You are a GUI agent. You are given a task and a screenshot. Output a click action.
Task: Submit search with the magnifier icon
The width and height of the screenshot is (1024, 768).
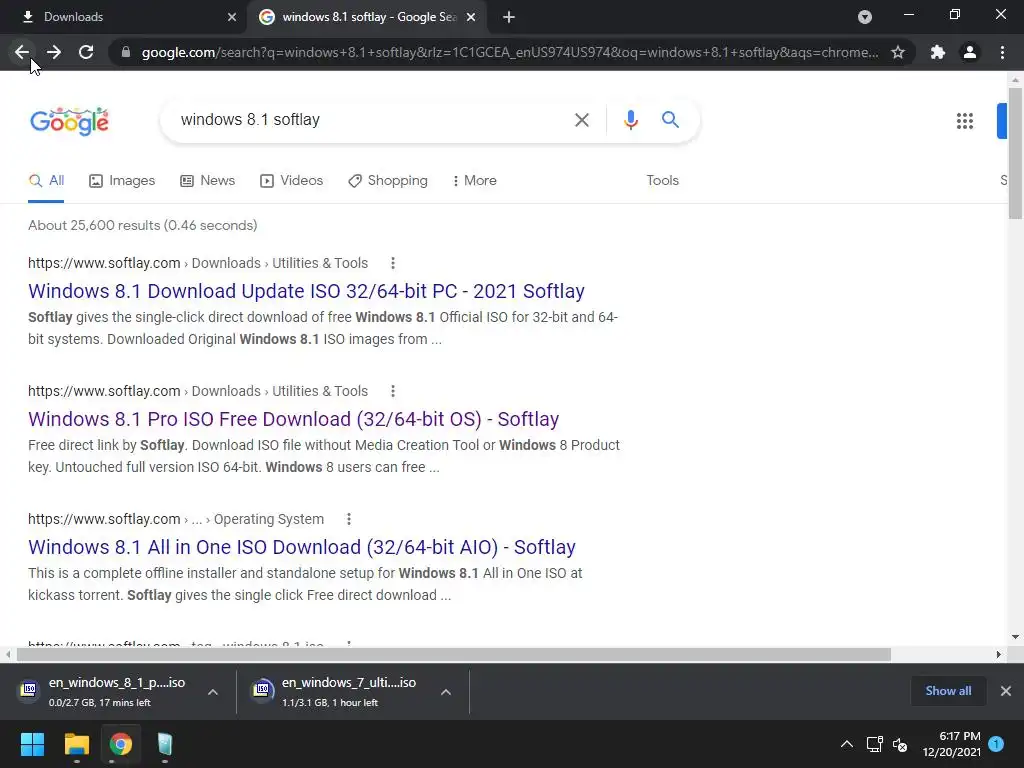click(670, 120)
